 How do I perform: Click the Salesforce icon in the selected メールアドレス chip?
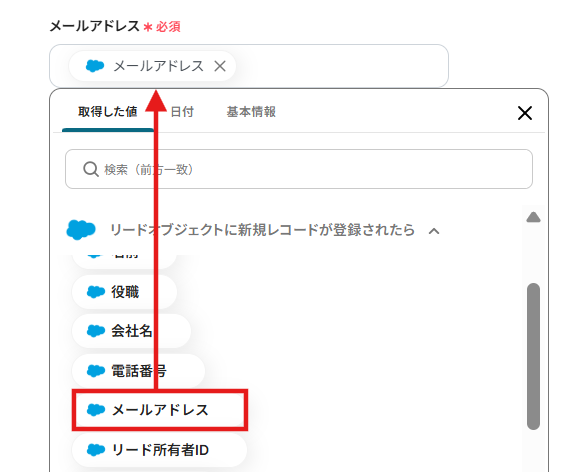click(x=95, y=66)
